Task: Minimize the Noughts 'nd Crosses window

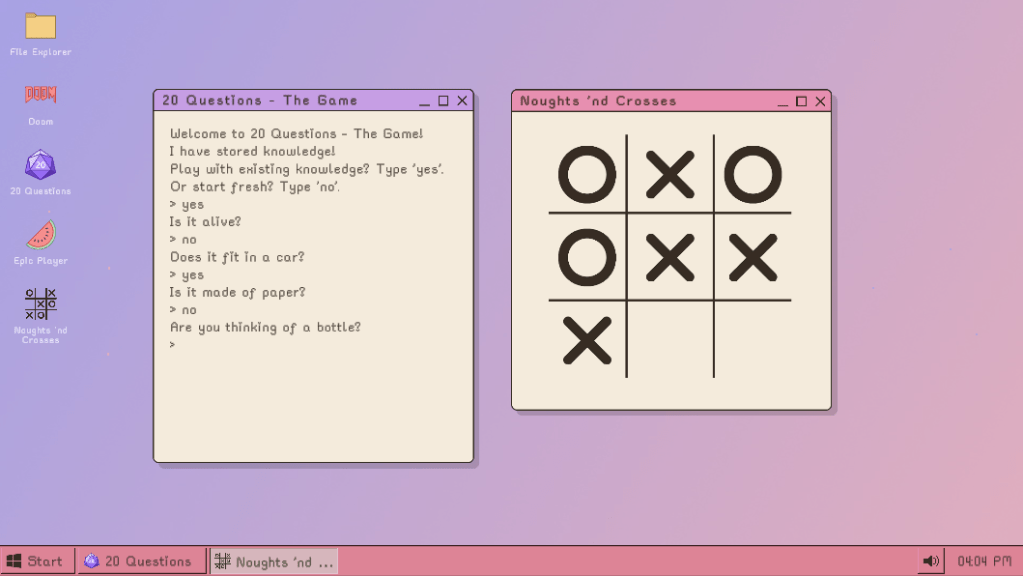Action: point(782,101)
